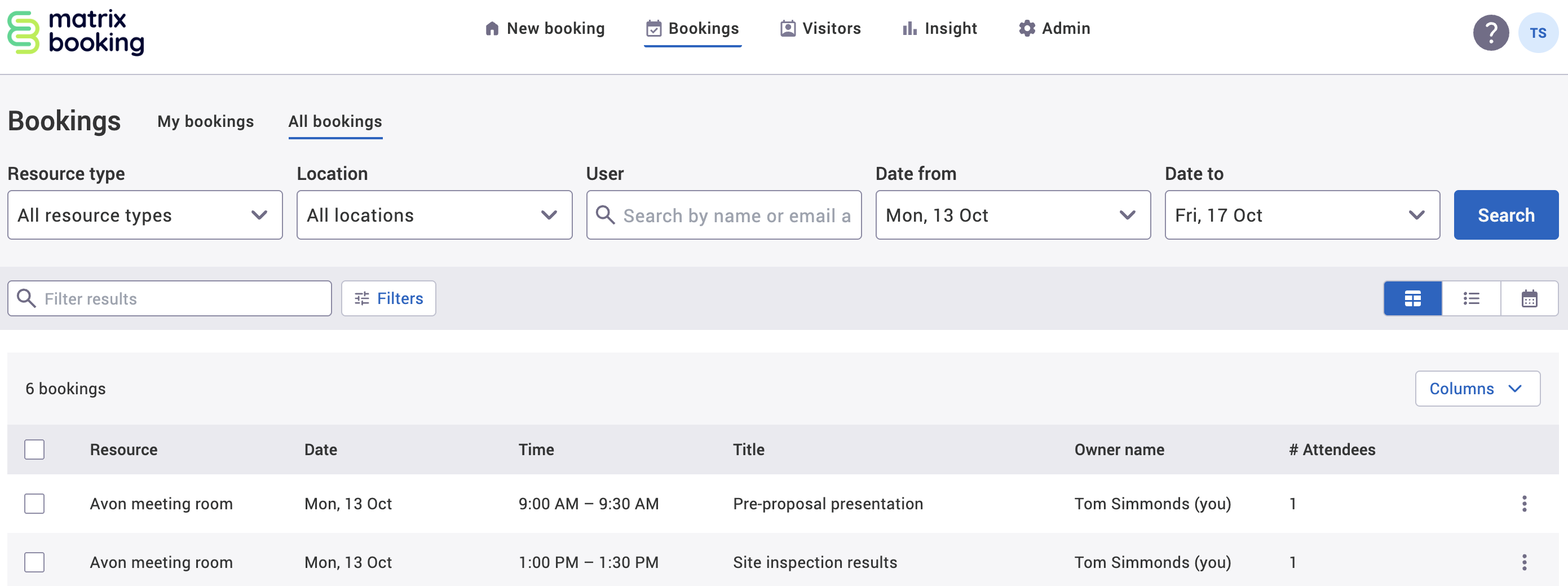Select the Pre-proposal presentation row checkbox

35,504
